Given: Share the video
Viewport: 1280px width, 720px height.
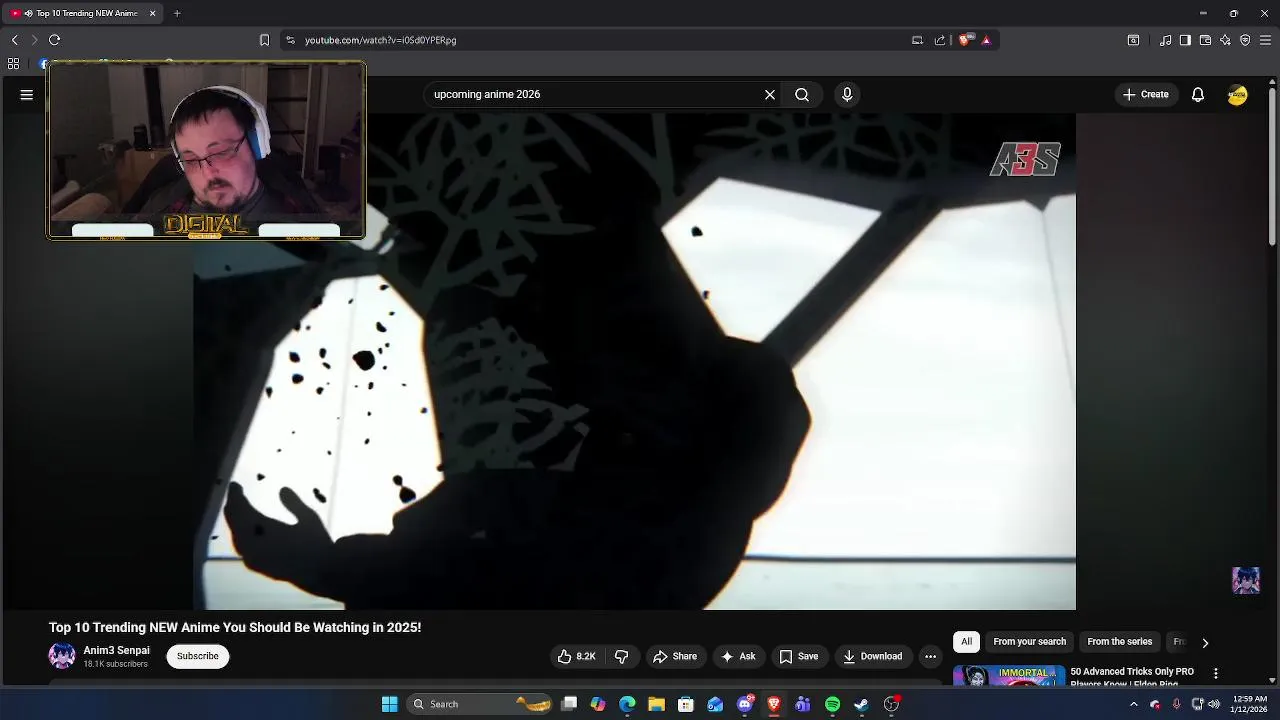Looking at the screenshot, I should pos(675,657).
